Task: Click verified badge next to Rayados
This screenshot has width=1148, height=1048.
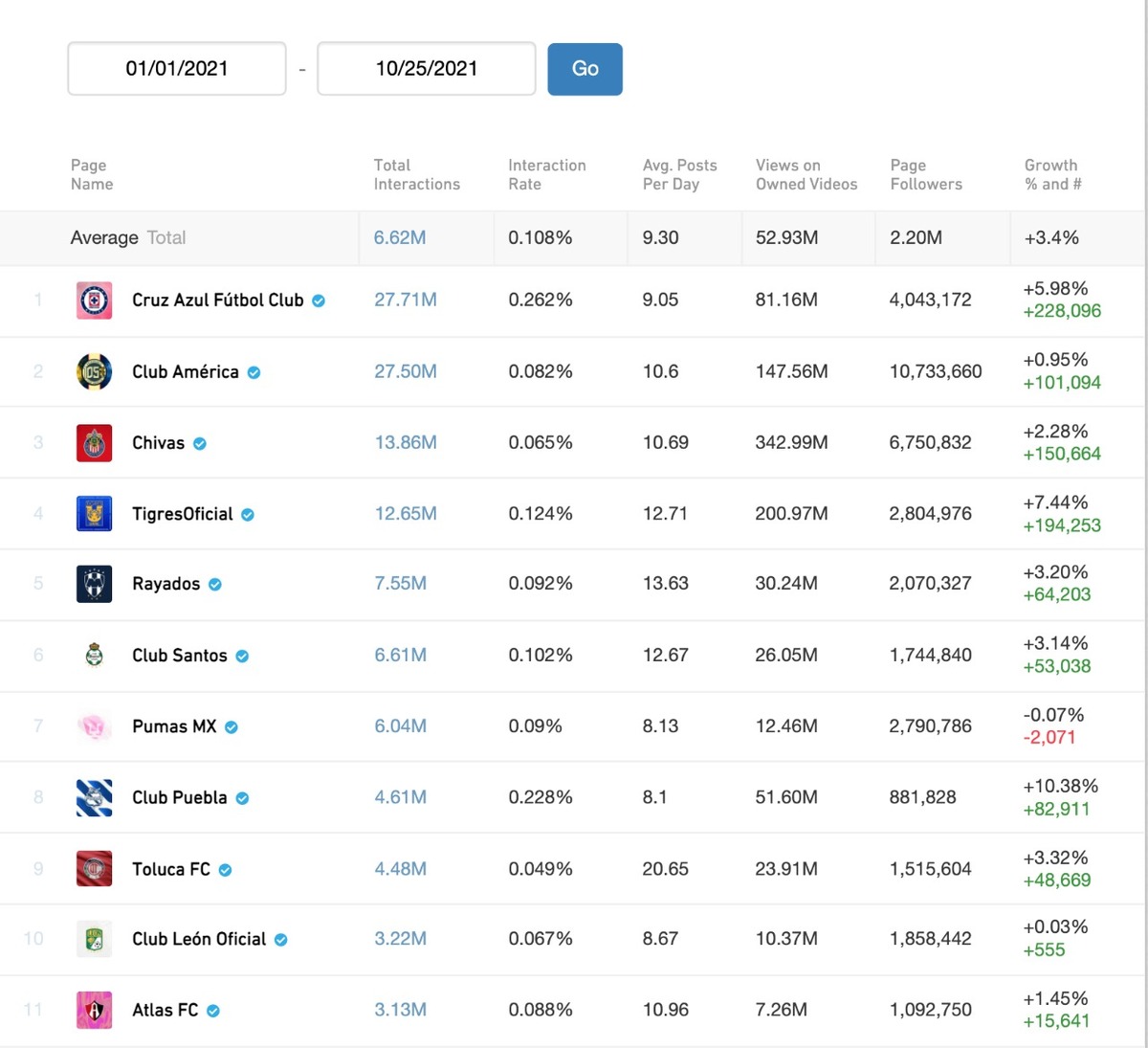Action: (x=215, y=585)
